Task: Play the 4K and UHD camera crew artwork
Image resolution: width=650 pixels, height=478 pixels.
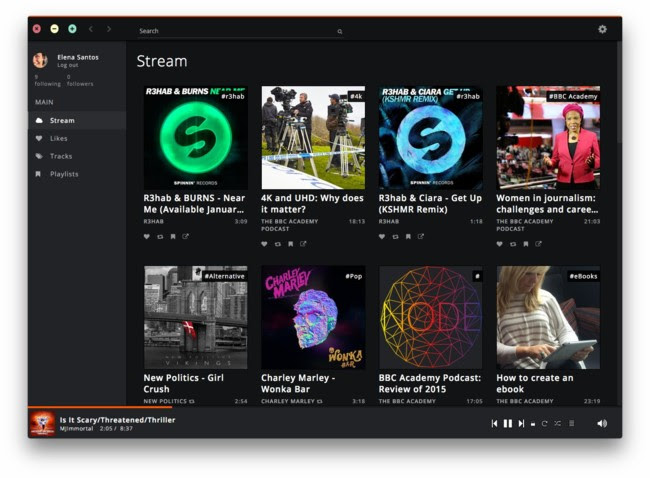Action: pyautogui.click(x=313, y=138)
